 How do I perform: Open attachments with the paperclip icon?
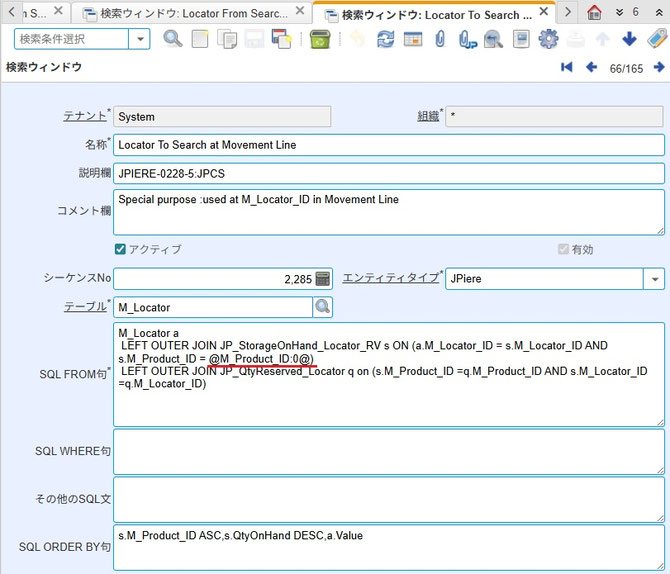[x=440, y=39]
